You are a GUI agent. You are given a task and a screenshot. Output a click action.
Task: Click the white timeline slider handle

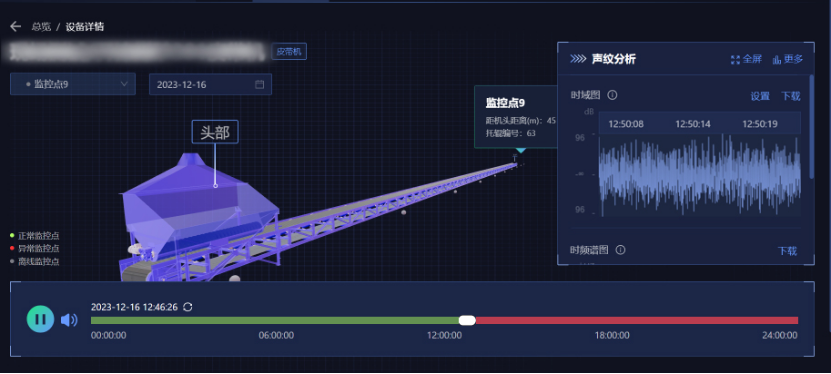click(x=467, y=320)
